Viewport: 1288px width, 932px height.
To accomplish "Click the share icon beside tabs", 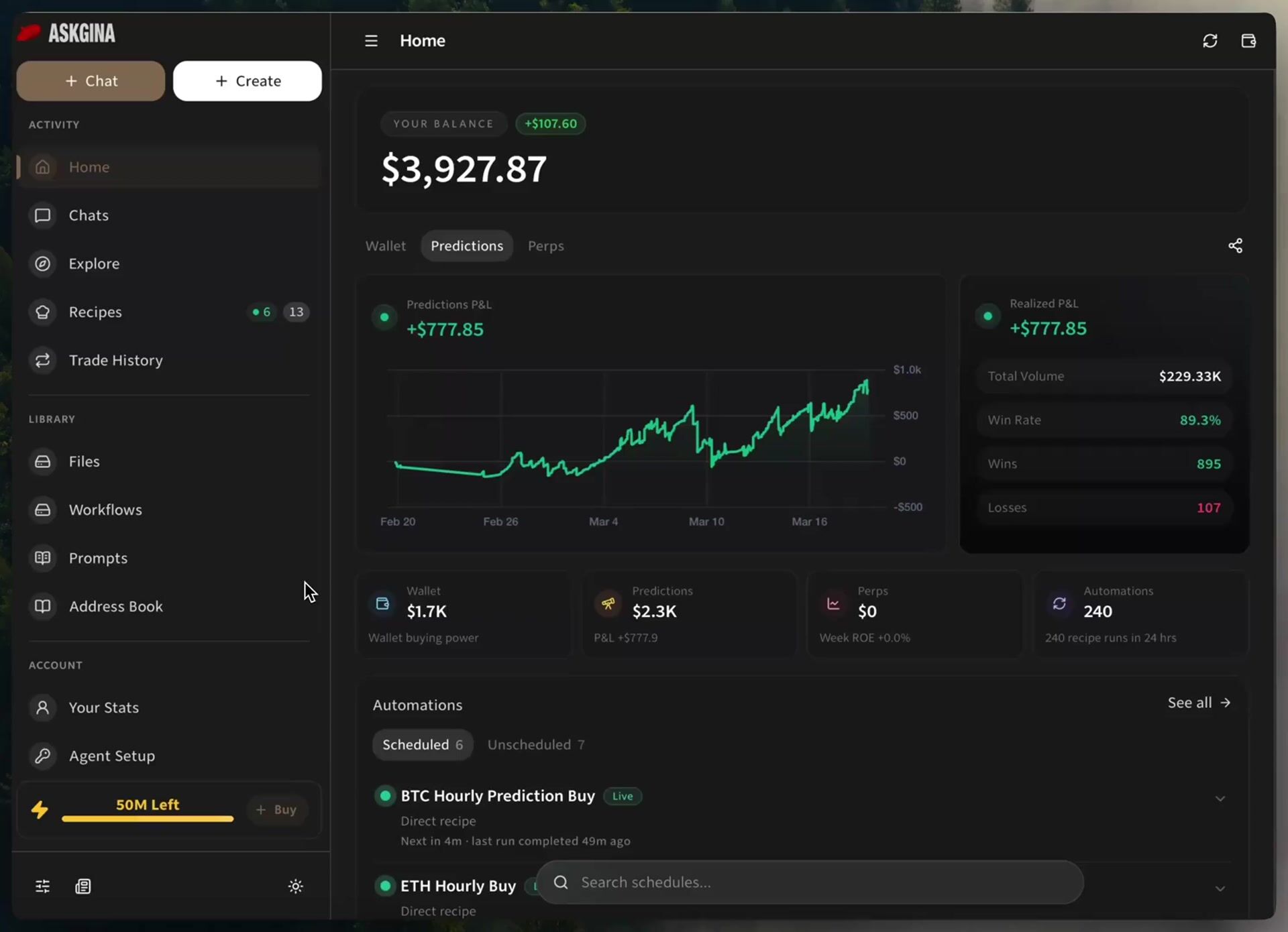I will 1235,246.
